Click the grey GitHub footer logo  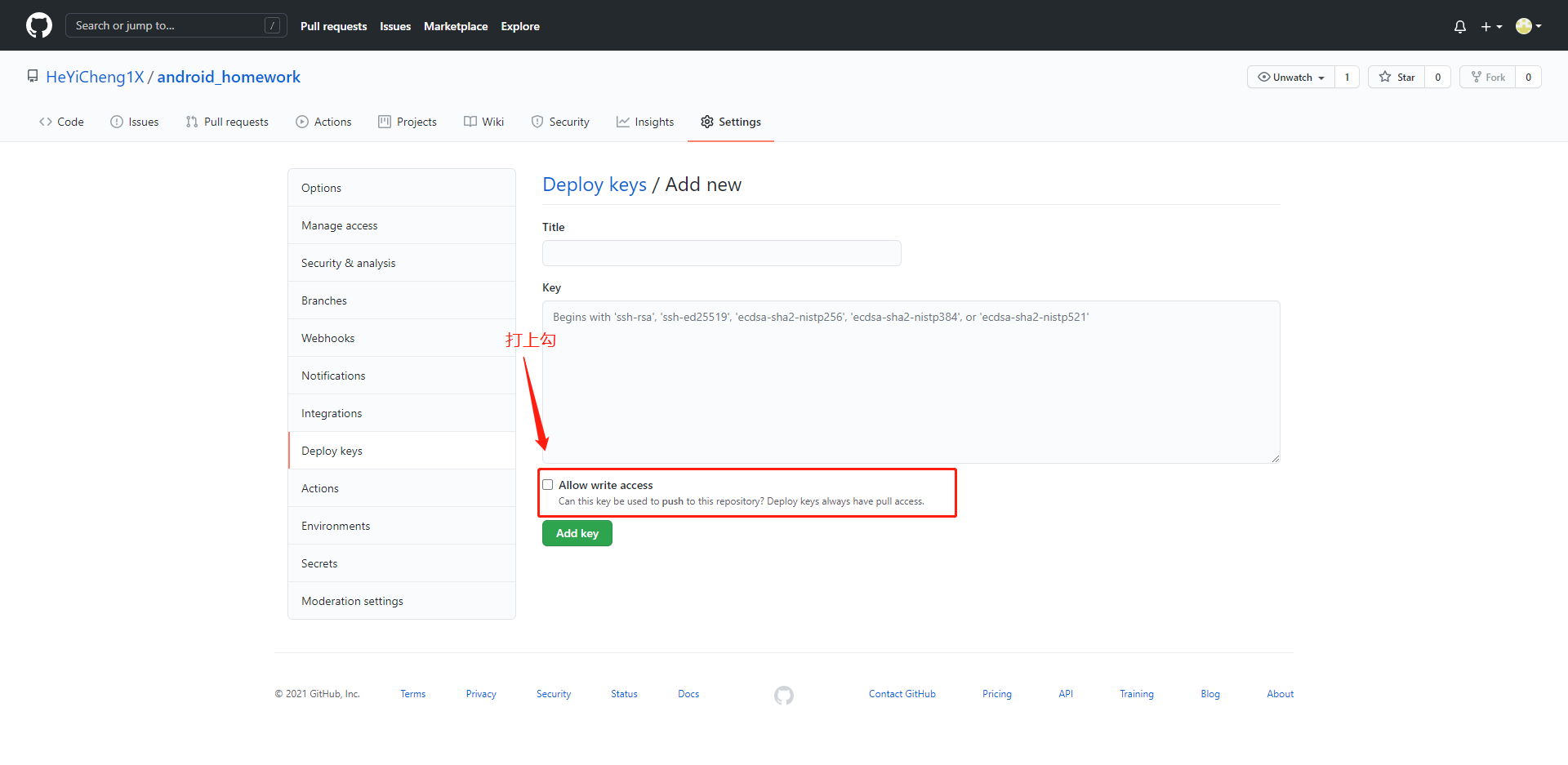tap(784, 695)
